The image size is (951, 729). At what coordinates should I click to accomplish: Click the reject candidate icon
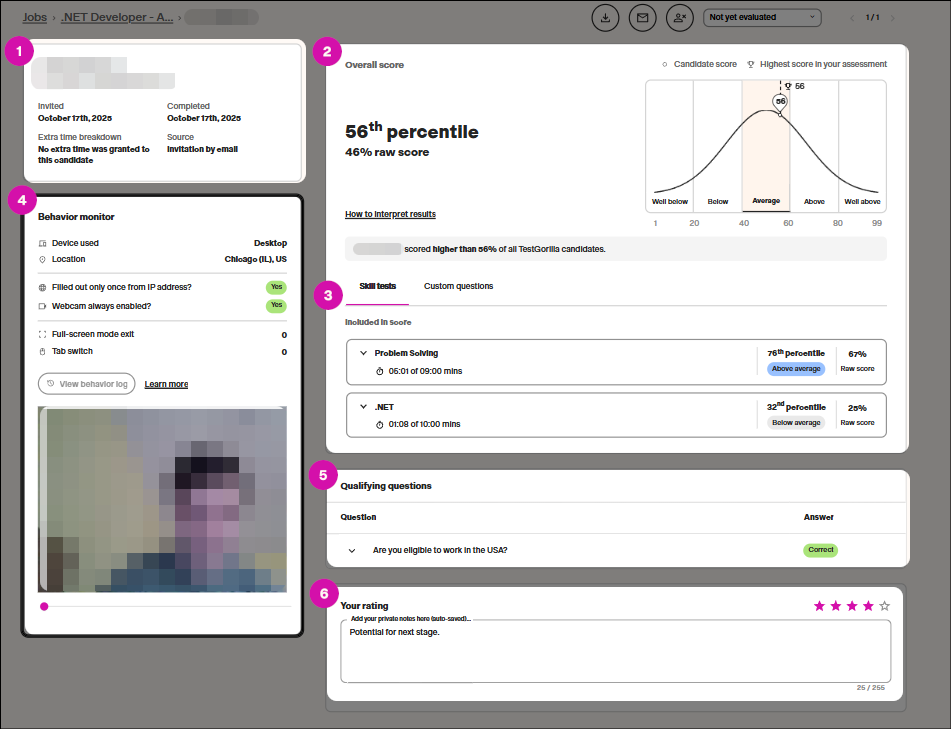coord(681,17)
